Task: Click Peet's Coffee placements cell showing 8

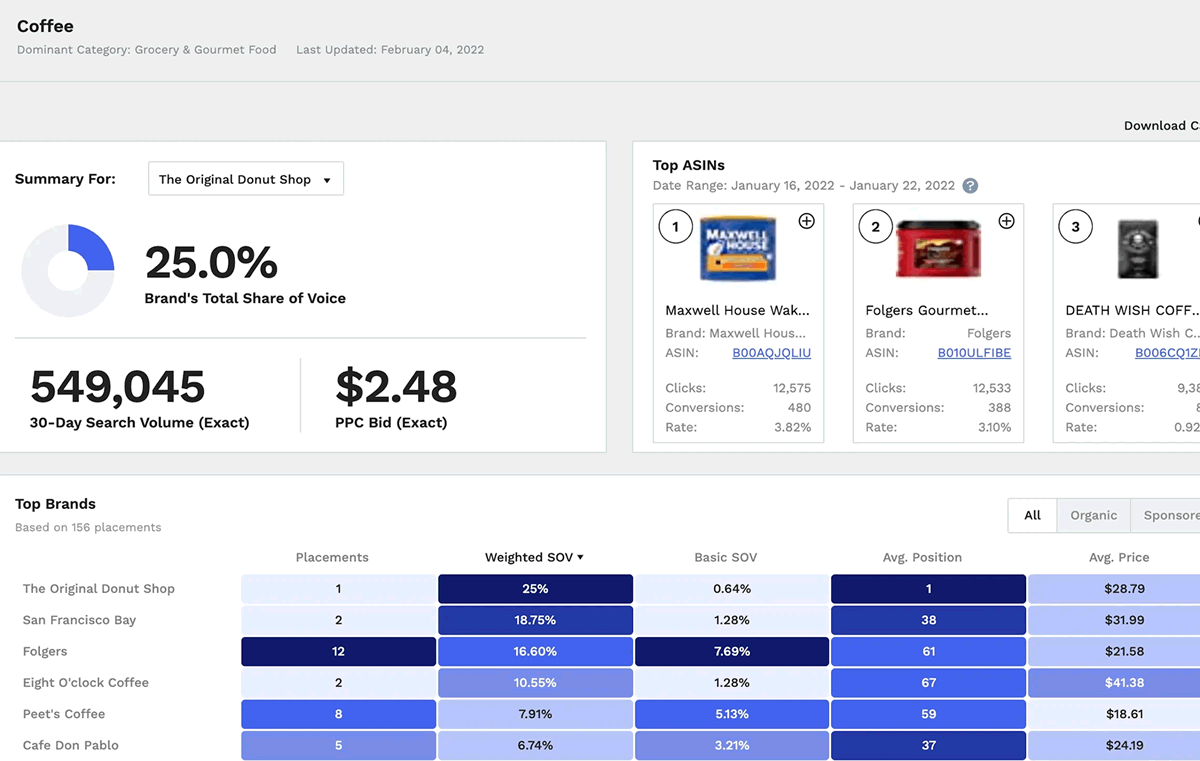Action: 338,714
